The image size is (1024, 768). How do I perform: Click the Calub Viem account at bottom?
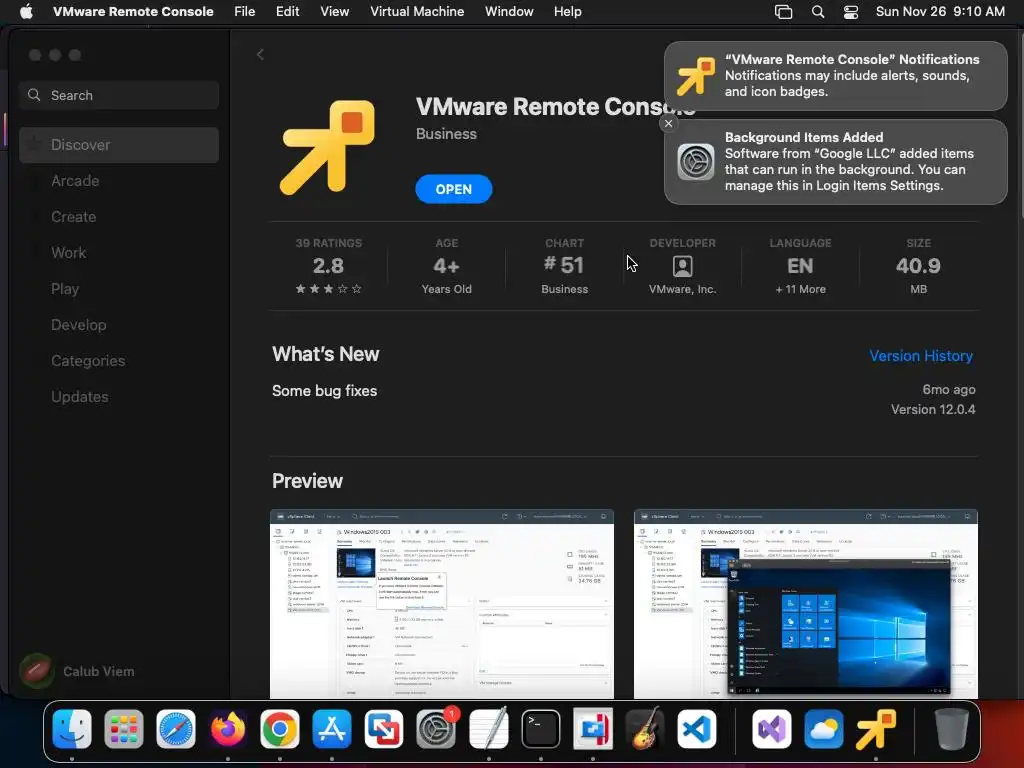coord(77,671)
